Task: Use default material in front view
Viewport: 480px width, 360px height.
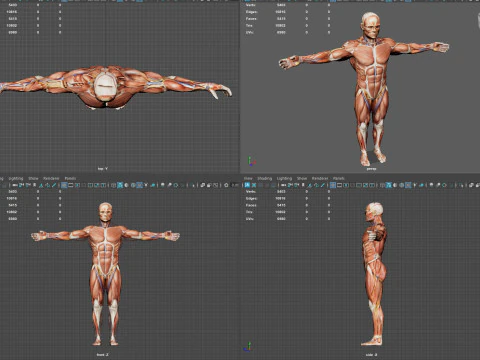Action: point(126,185)
